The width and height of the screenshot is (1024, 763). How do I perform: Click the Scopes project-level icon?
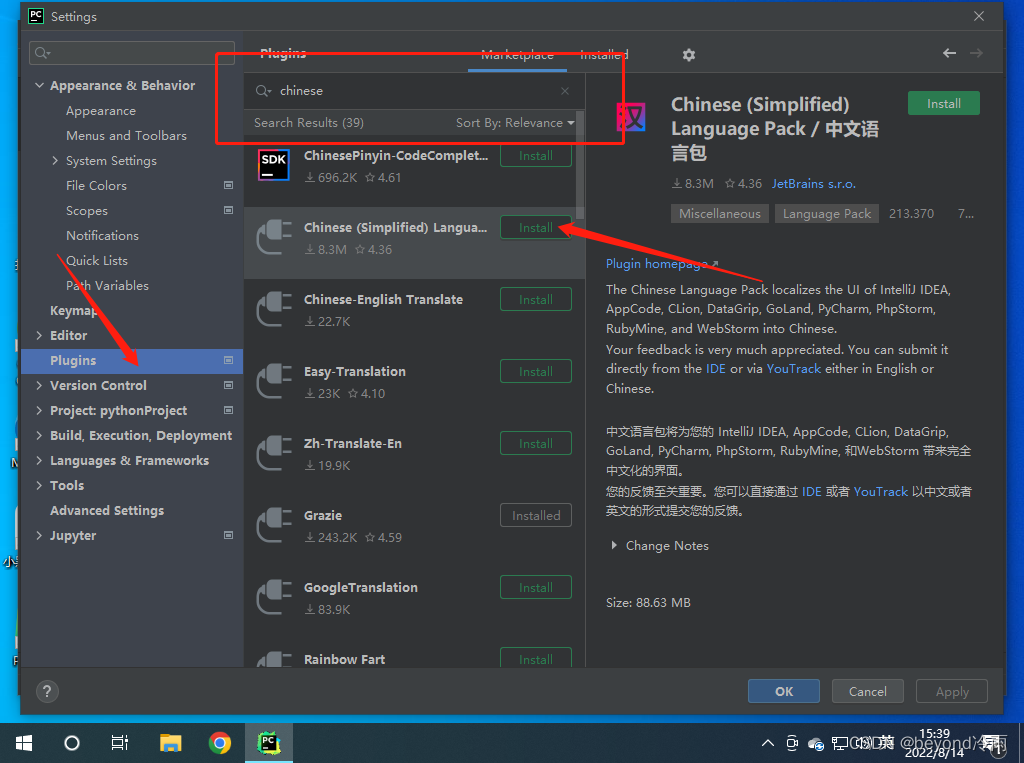[229, 210]
